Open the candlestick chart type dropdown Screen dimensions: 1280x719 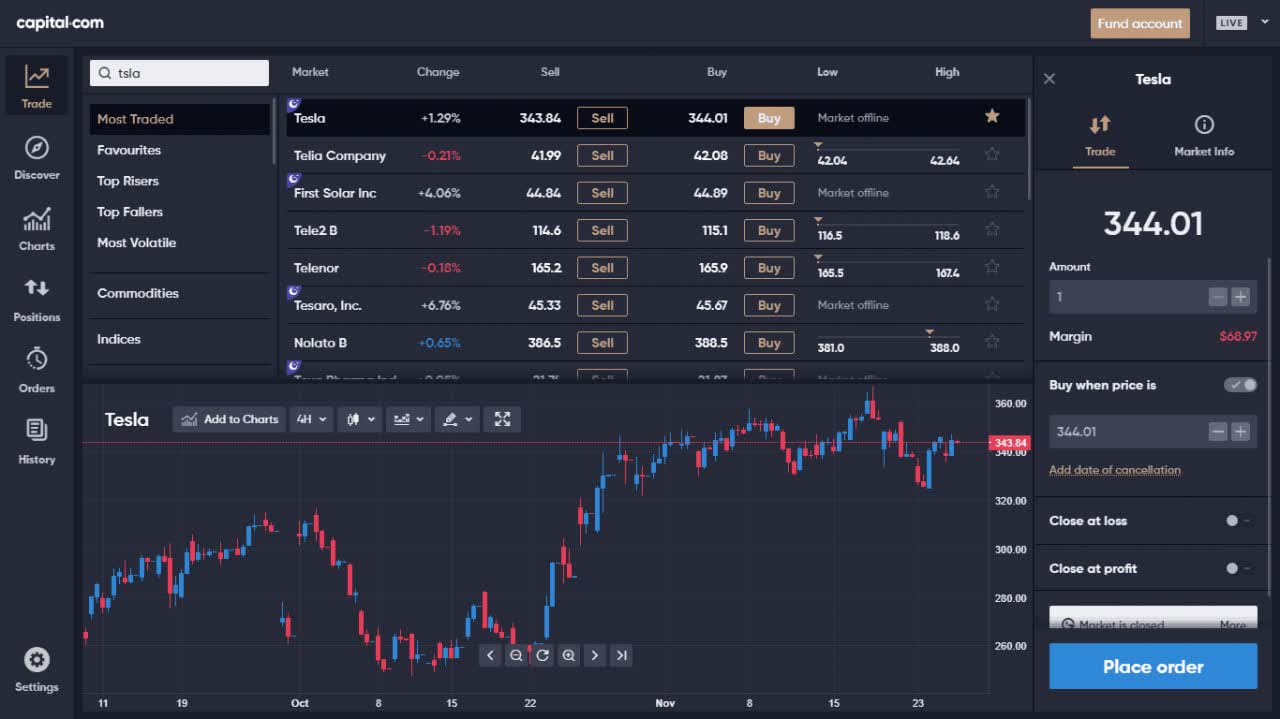tap(359, 419)
